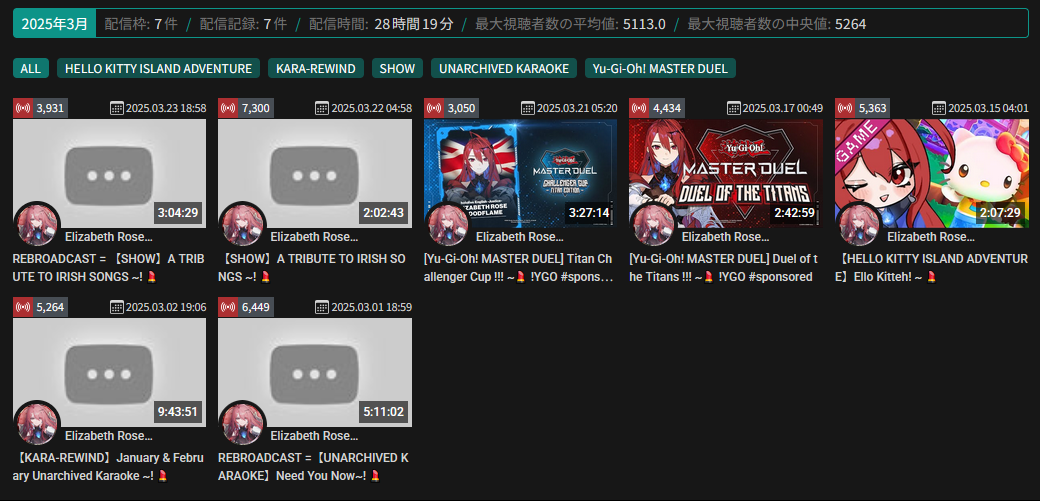Click channel avatar on 3:27:14 card
The height and width of the screenshot is (501, 1040).
(x=448, y=224)
